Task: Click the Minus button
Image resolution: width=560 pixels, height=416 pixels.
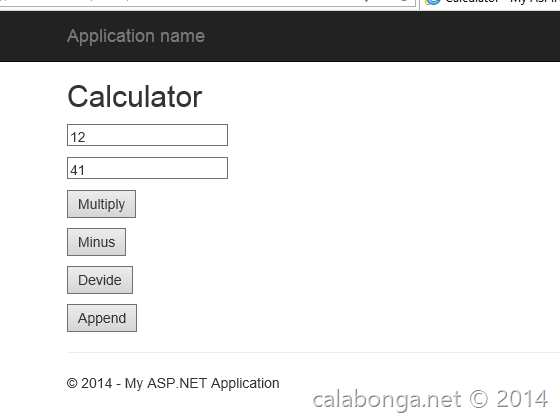Action: 96,242
